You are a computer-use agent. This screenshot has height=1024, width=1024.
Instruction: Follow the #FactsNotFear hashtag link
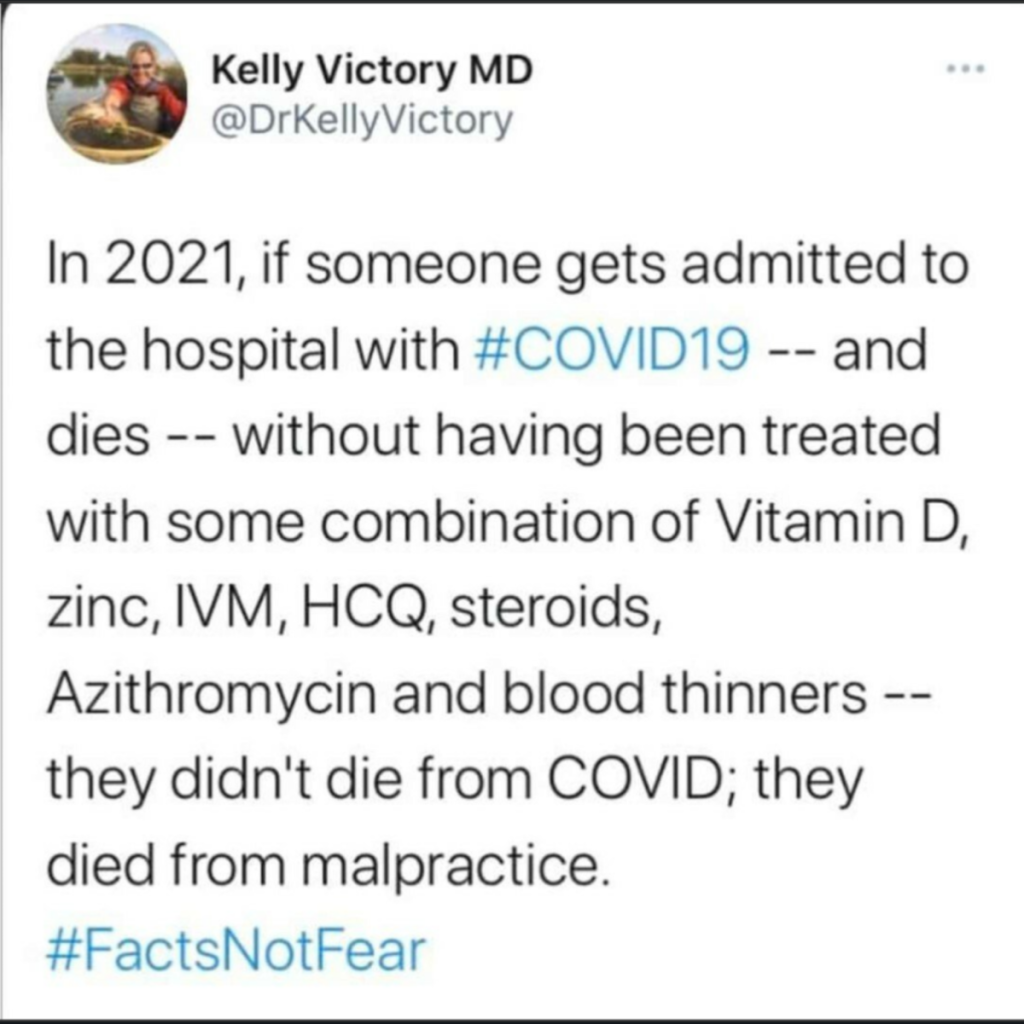(x=236, y=950)
